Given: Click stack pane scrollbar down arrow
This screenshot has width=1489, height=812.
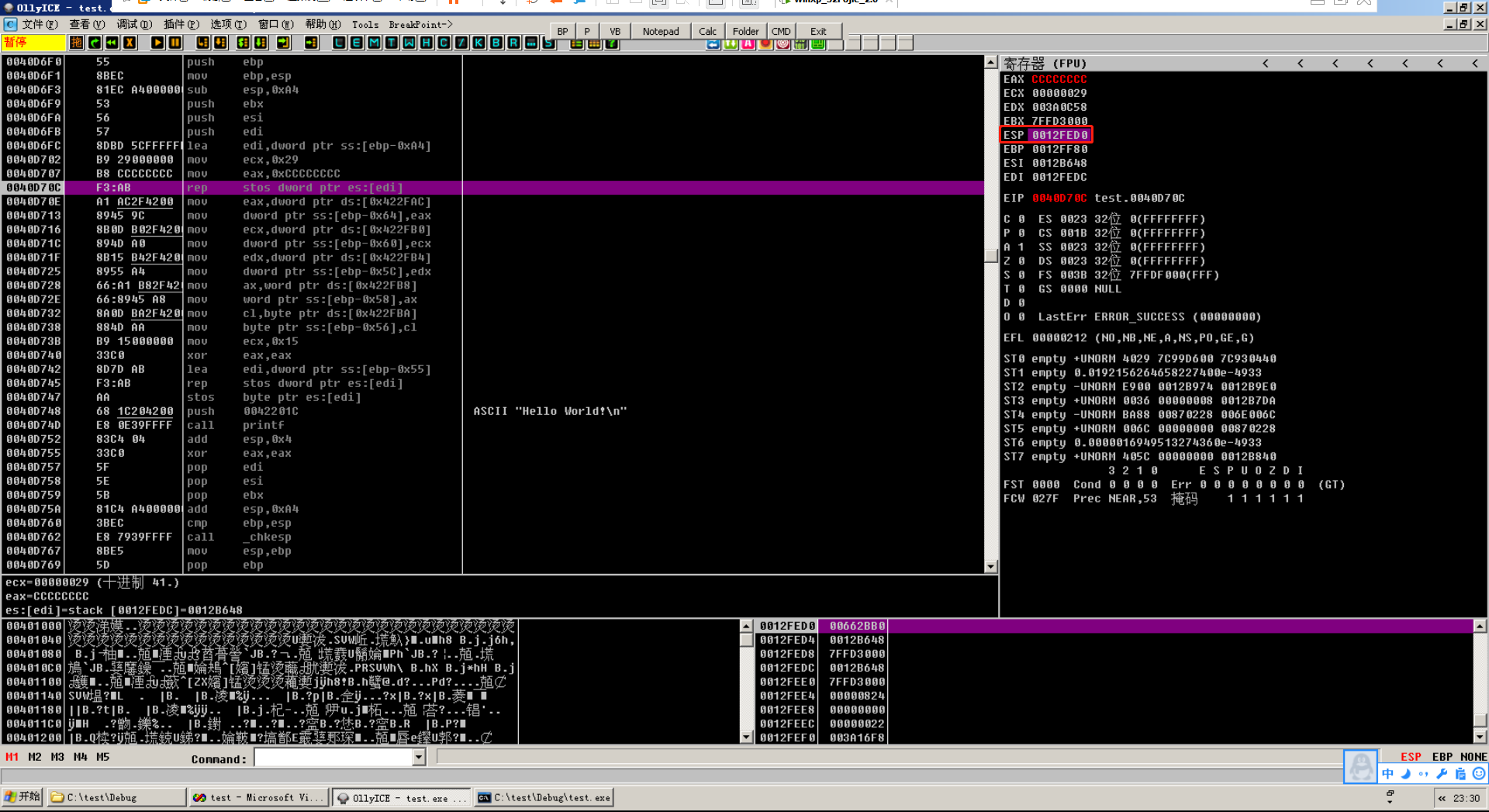Looking at the screenshot, I should tap(1480, 737).
